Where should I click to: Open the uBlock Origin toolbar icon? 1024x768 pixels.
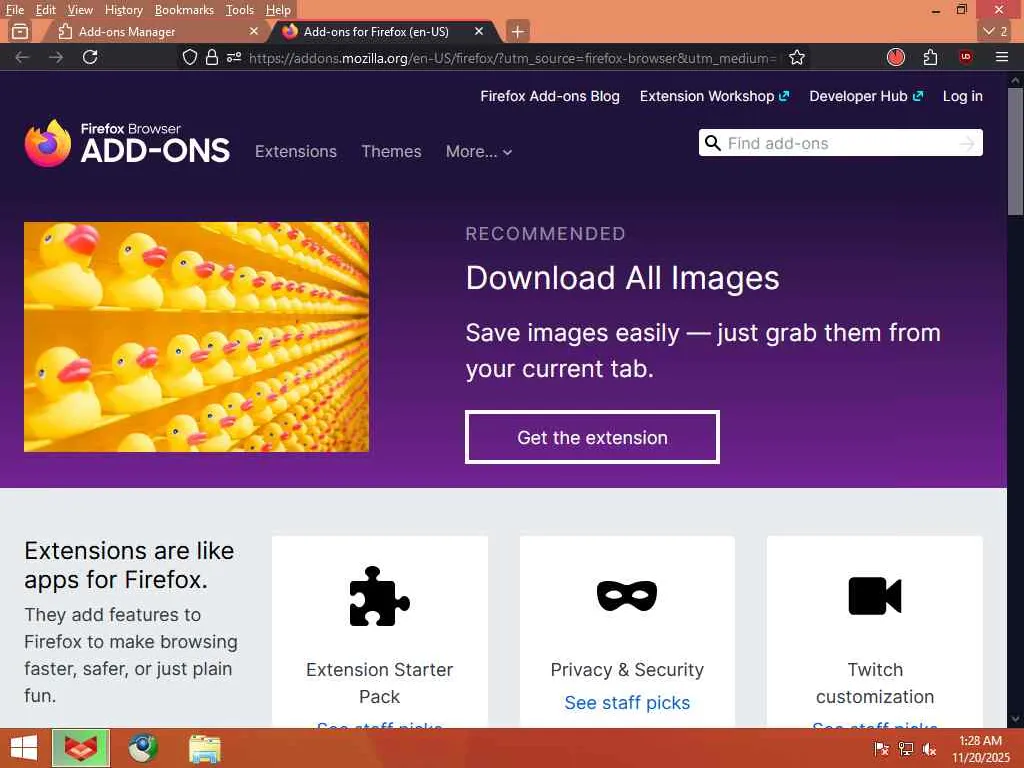coord(966,57)
